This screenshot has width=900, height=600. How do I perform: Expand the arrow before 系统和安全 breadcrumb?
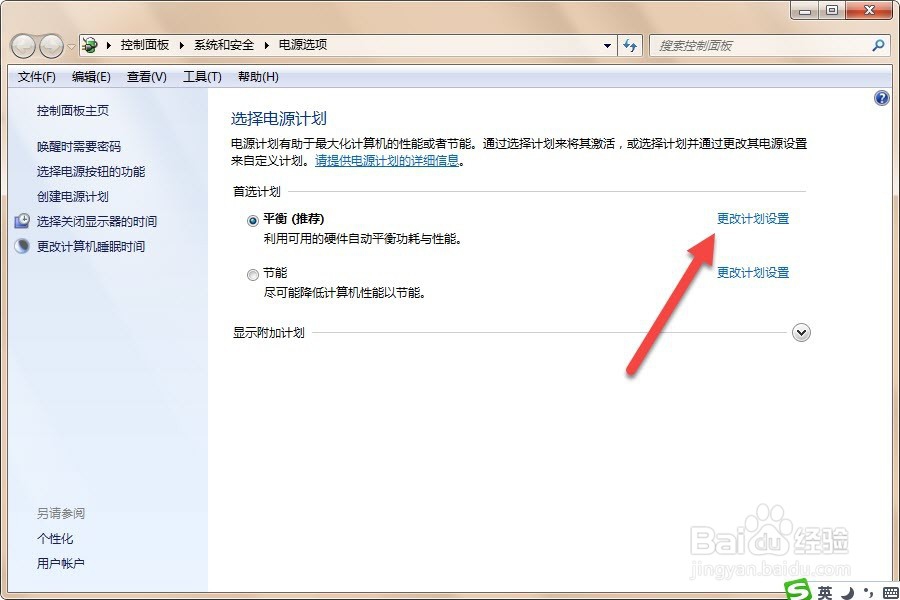tap(181, 45)
